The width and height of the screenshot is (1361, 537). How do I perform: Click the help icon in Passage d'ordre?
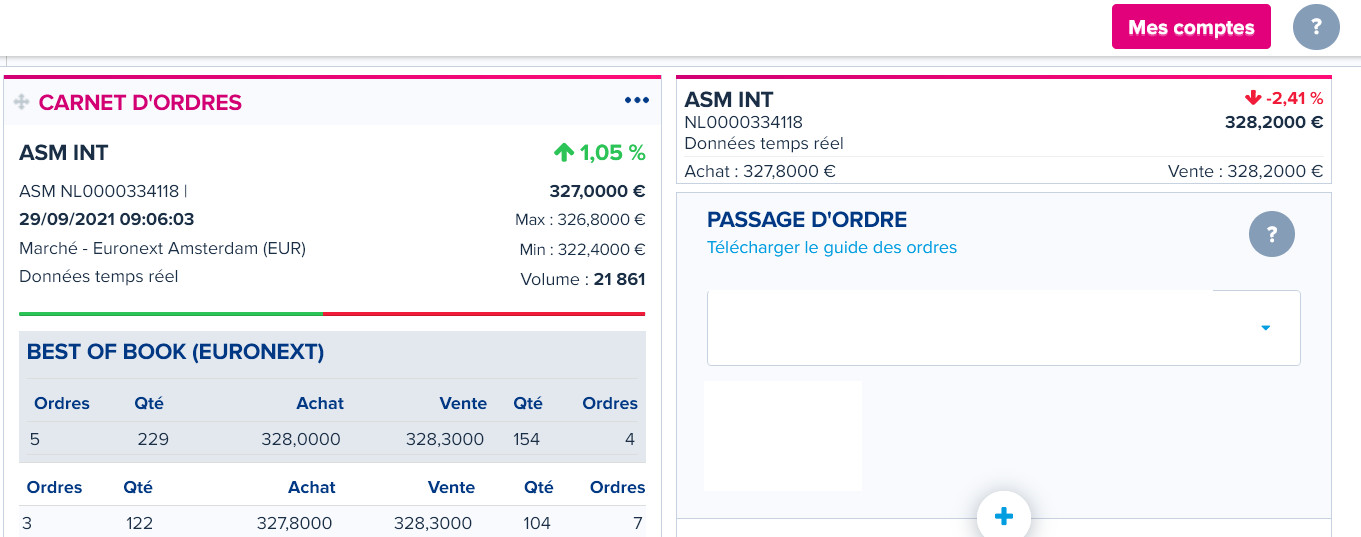[x=1271, y=235]
